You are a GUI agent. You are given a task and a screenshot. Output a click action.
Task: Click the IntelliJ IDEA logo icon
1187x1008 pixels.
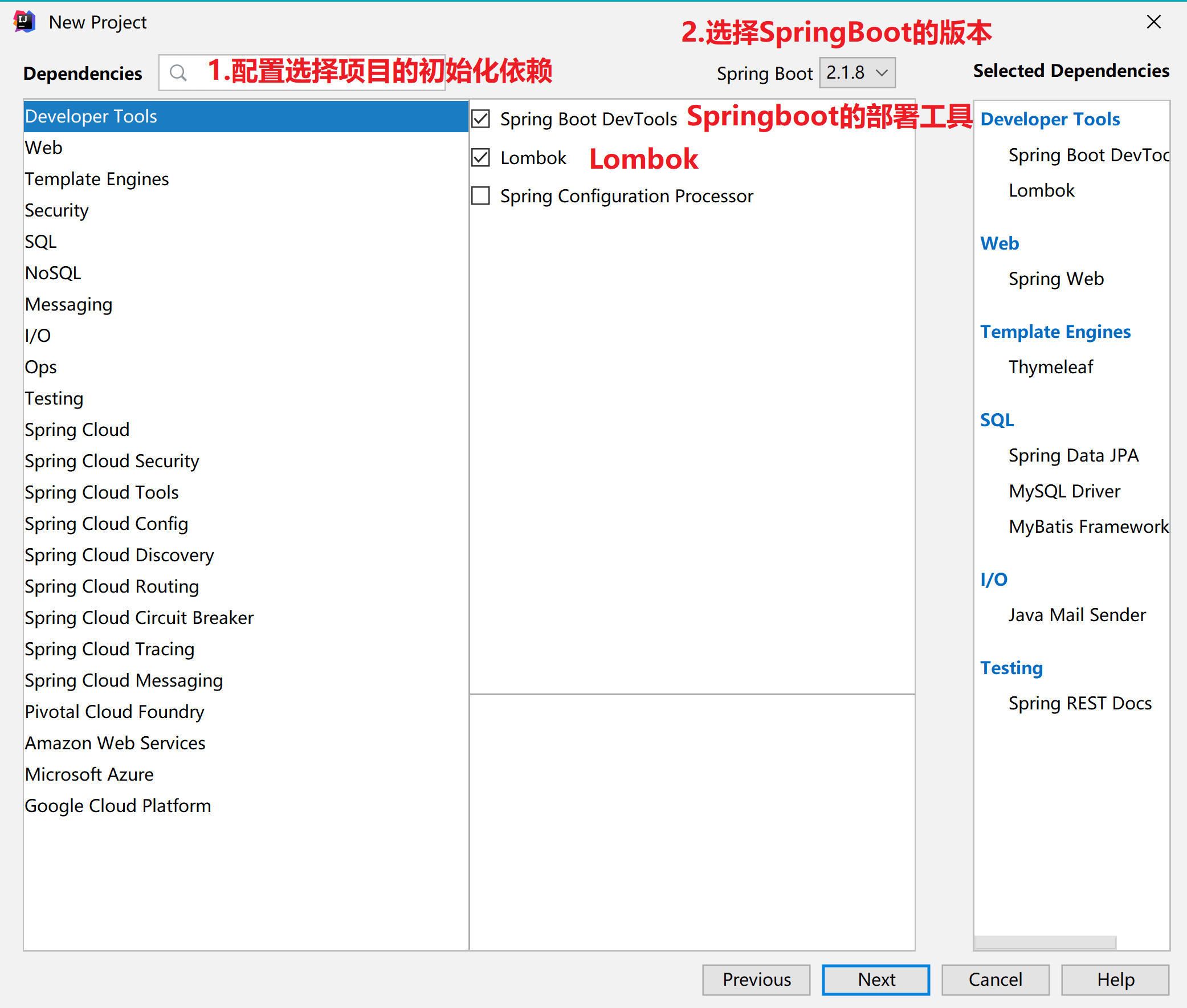click(24, 22)
